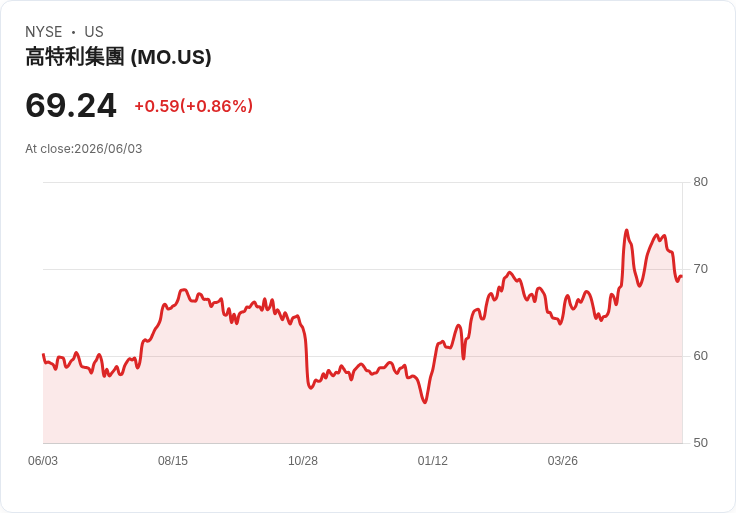Click the +0.59(+0.86%) price change text
The image size is (736, 513).
193,106
